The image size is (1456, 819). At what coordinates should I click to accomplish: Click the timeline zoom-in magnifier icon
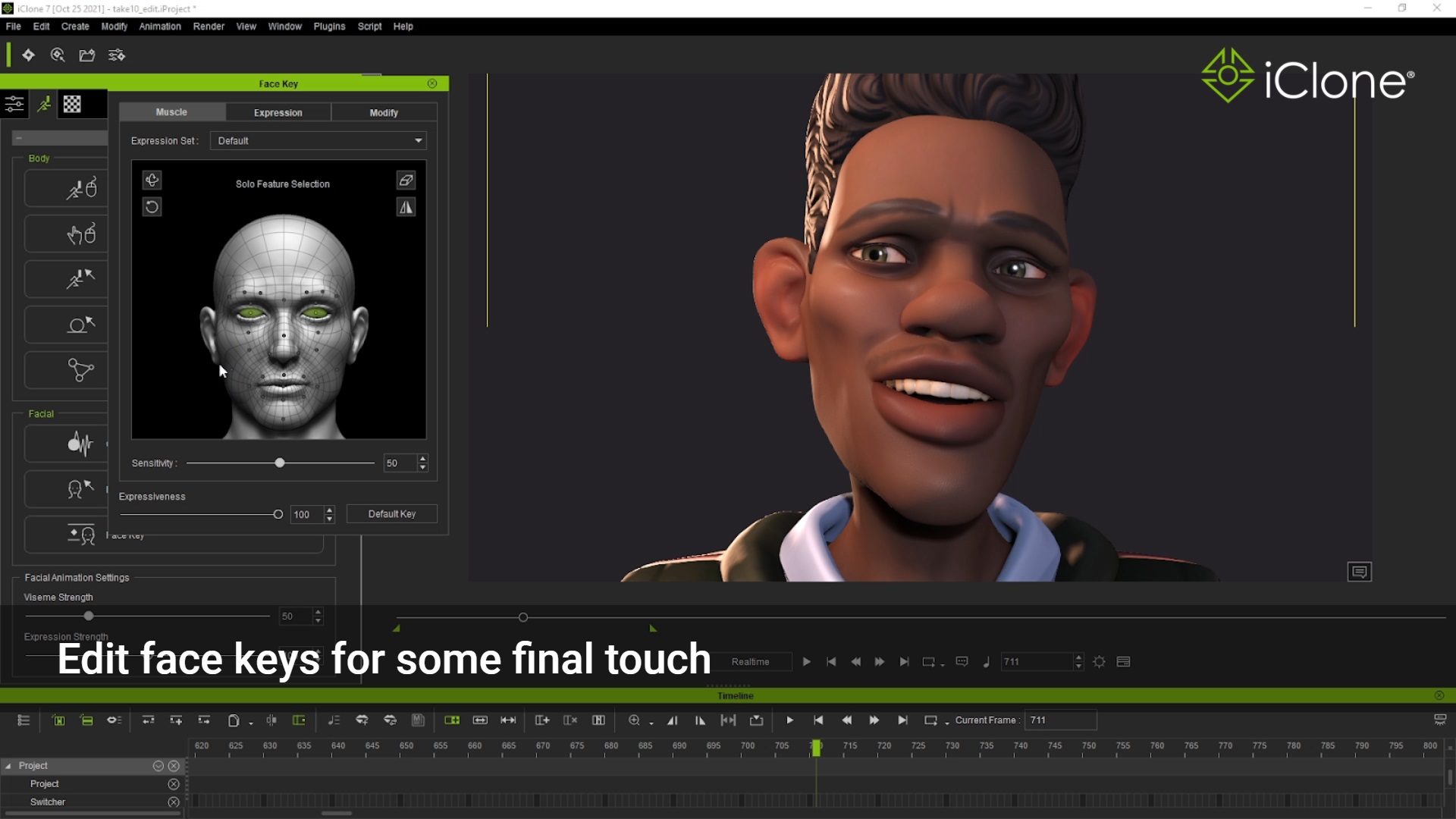tap(634, 720)
